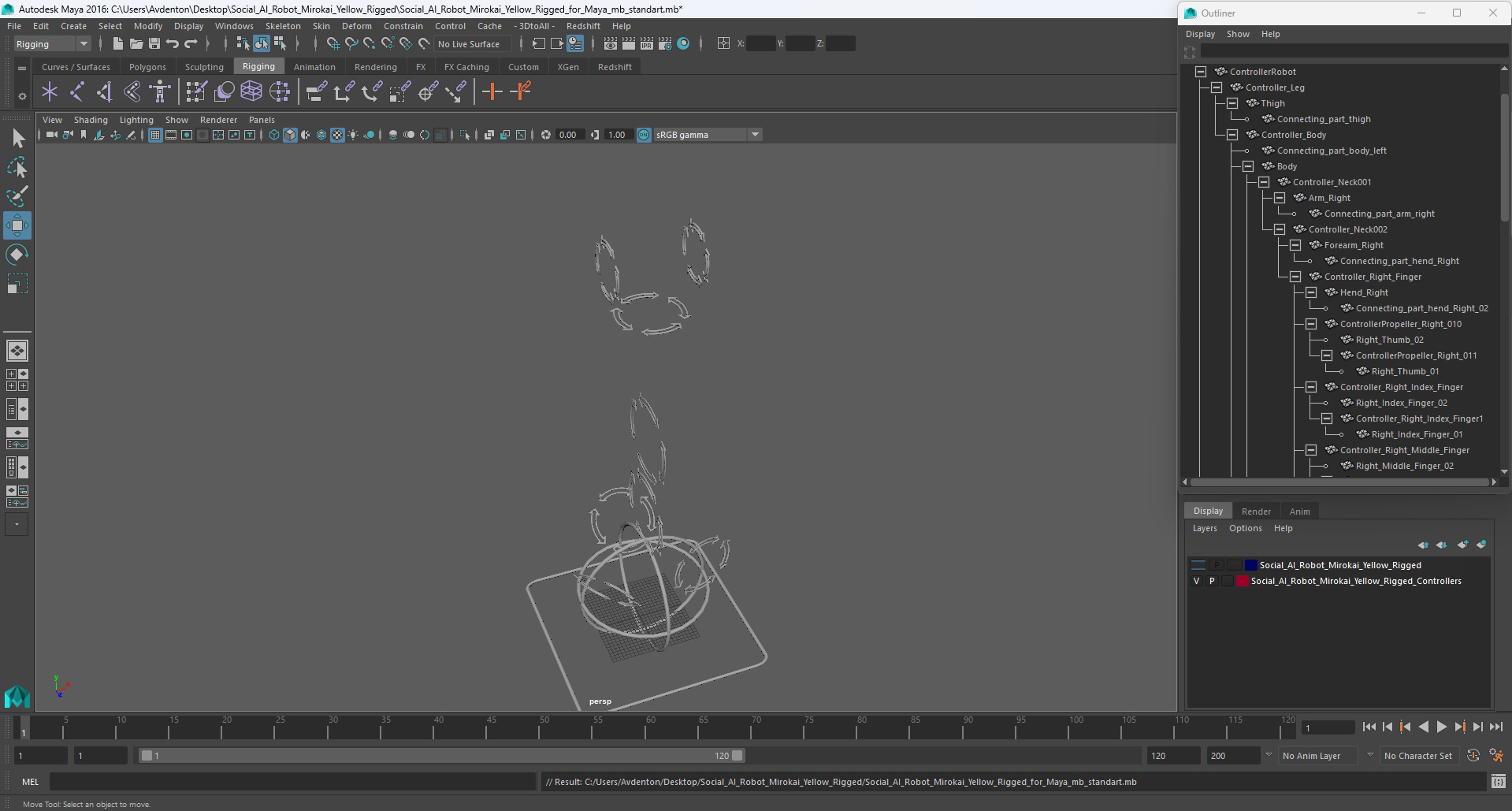Collapse the Hend_Right node in Outliner
The height and width of the screenshot is (811, 1512).
pos(1311,292)
